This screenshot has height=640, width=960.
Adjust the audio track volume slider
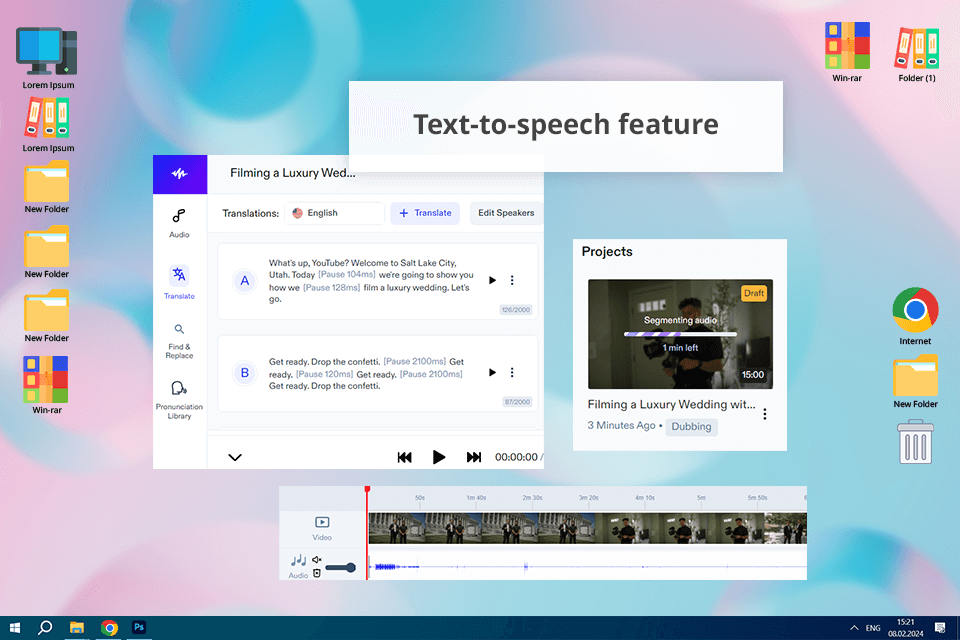point(340,568)
